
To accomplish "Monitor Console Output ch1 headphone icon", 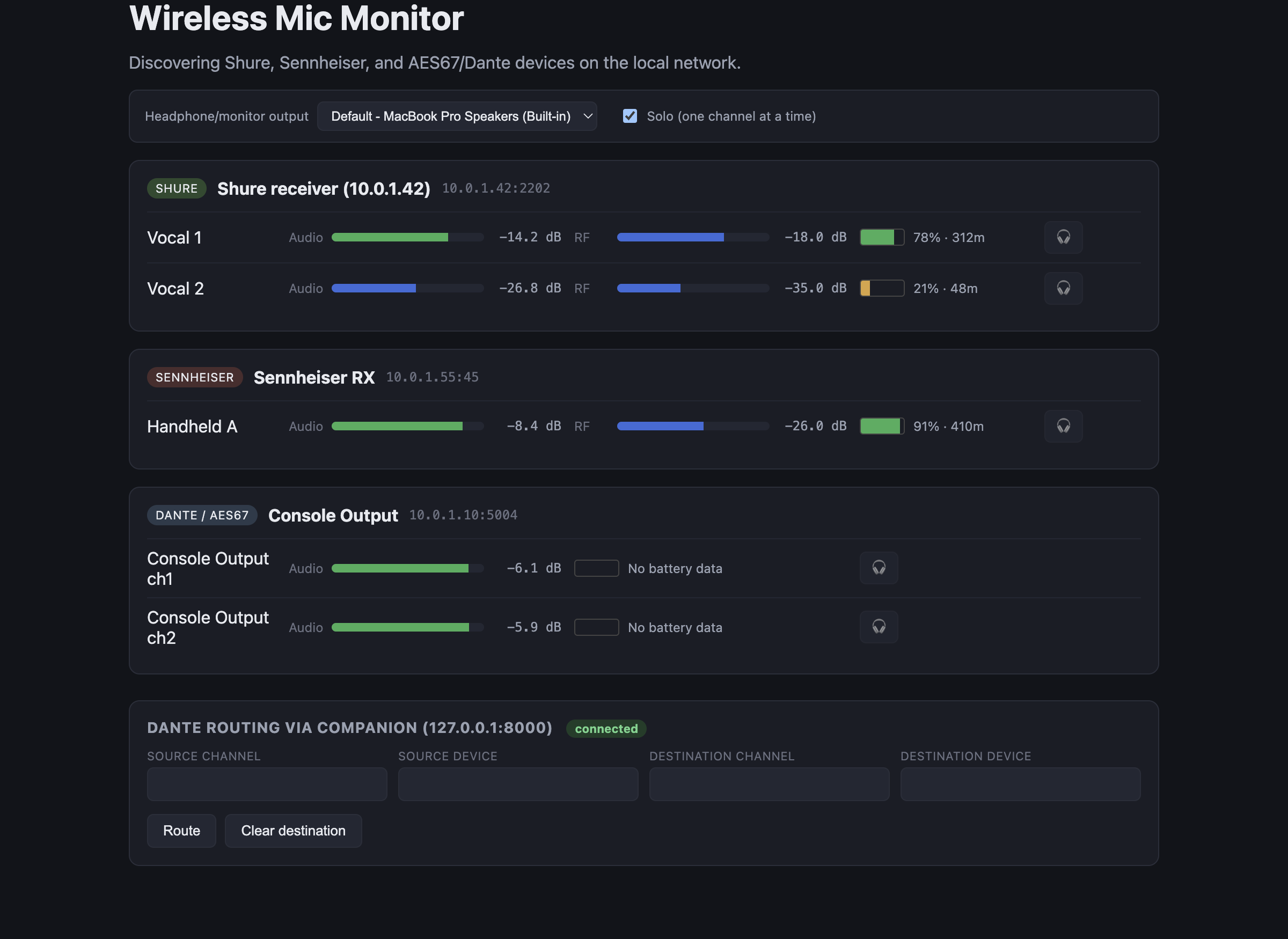I will pyautogui.click(x=879, y=568).
